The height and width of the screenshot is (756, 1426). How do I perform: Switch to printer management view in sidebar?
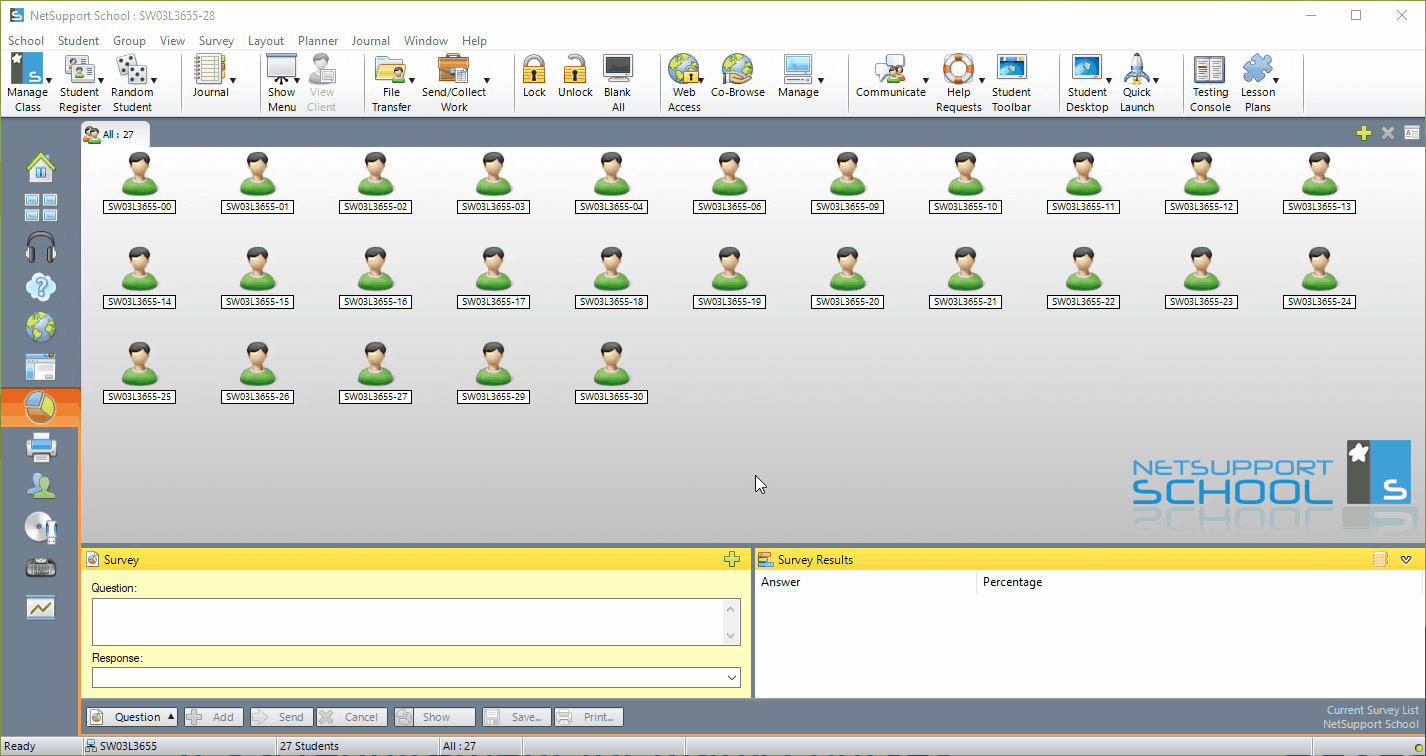click(x=40, y=447)
